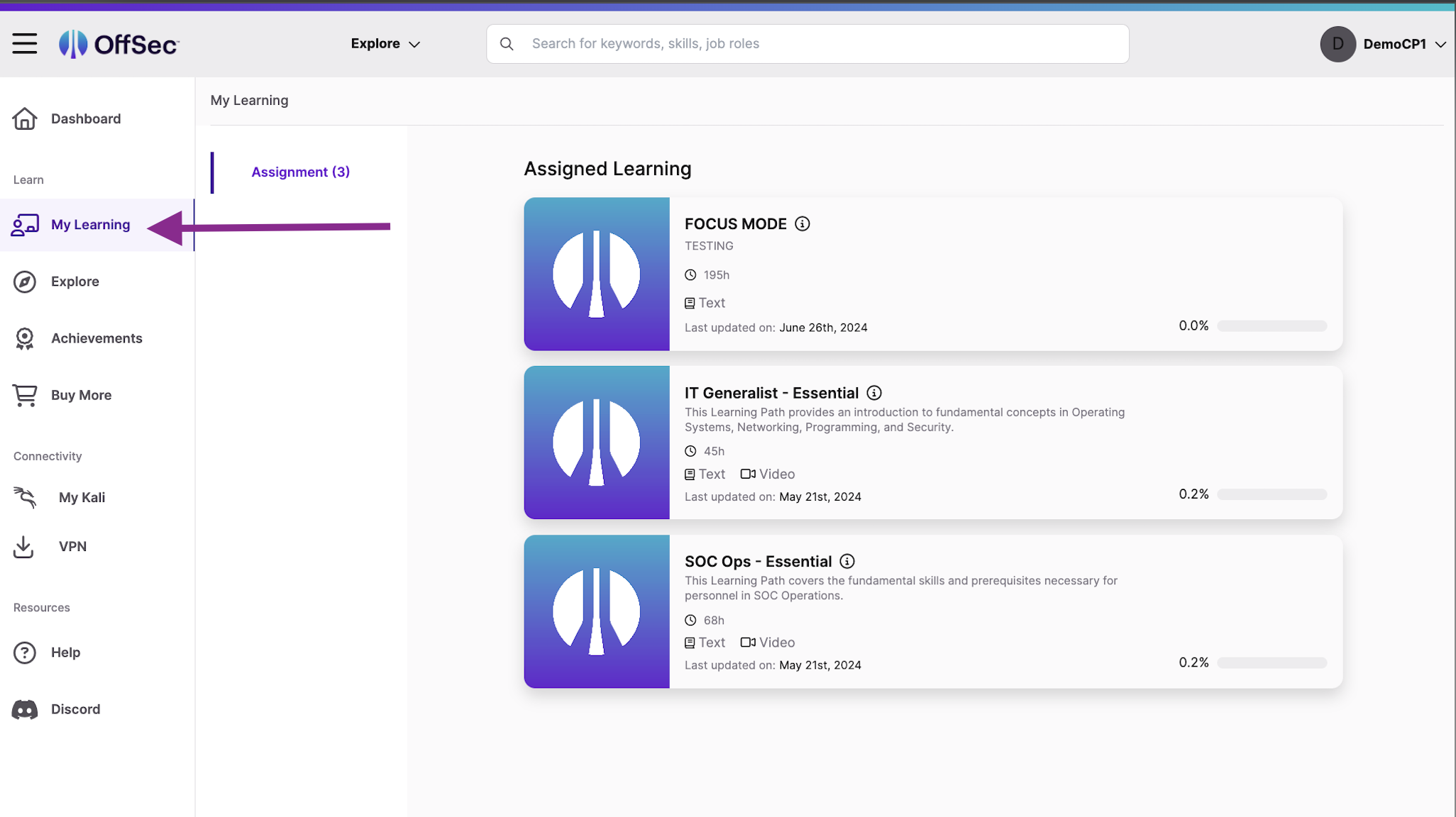Expand the Explore dropdown in top bar
Viewport: 1456px width, 817px height.
pos(385,43)
